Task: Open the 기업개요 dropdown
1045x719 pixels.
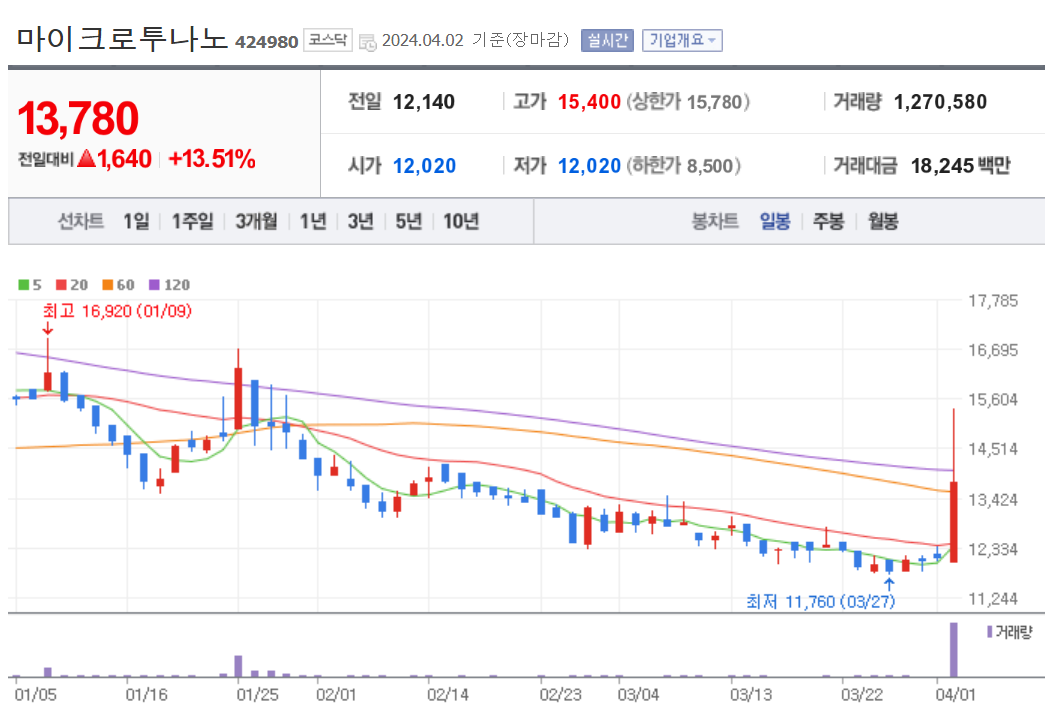Action: tap(682, 41)
